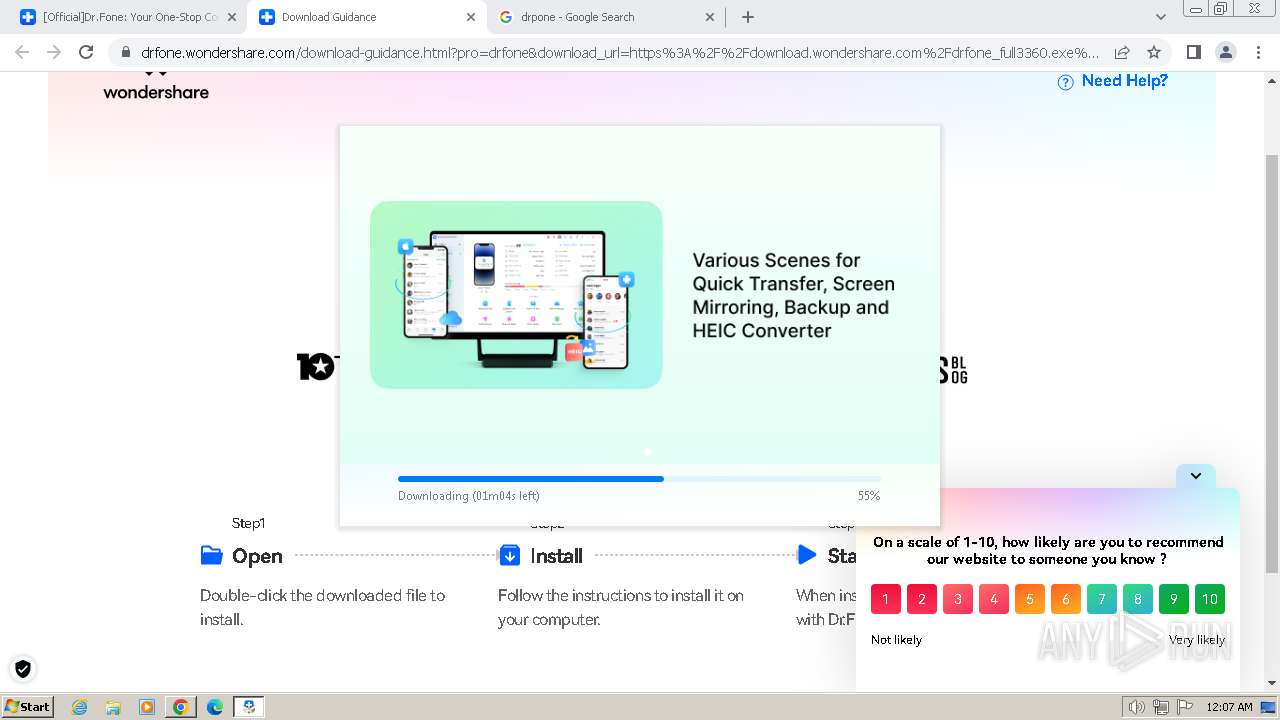Open File Explorer from taskbar
Viewport: 1280px width, 720px height.
113,707
